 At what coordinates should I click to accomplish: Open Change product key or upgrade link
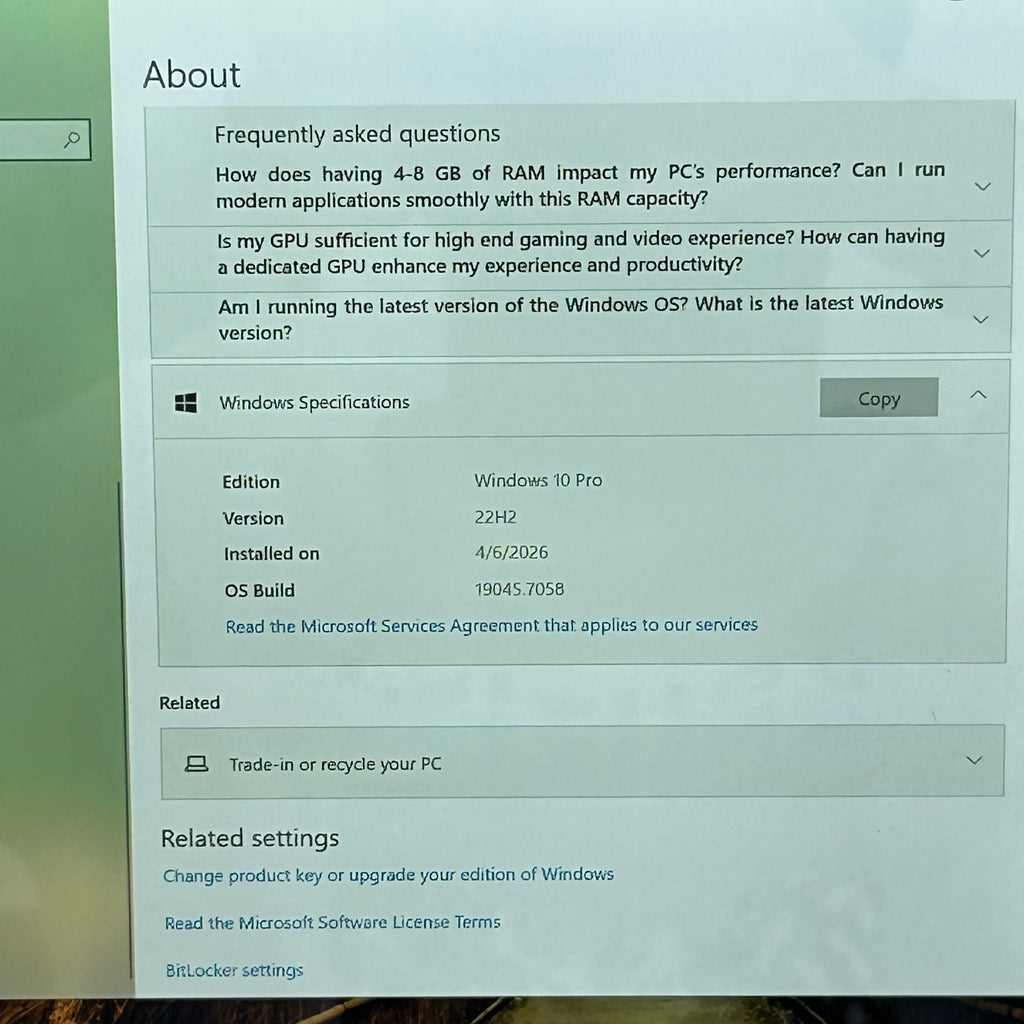(x=388, y=874)
